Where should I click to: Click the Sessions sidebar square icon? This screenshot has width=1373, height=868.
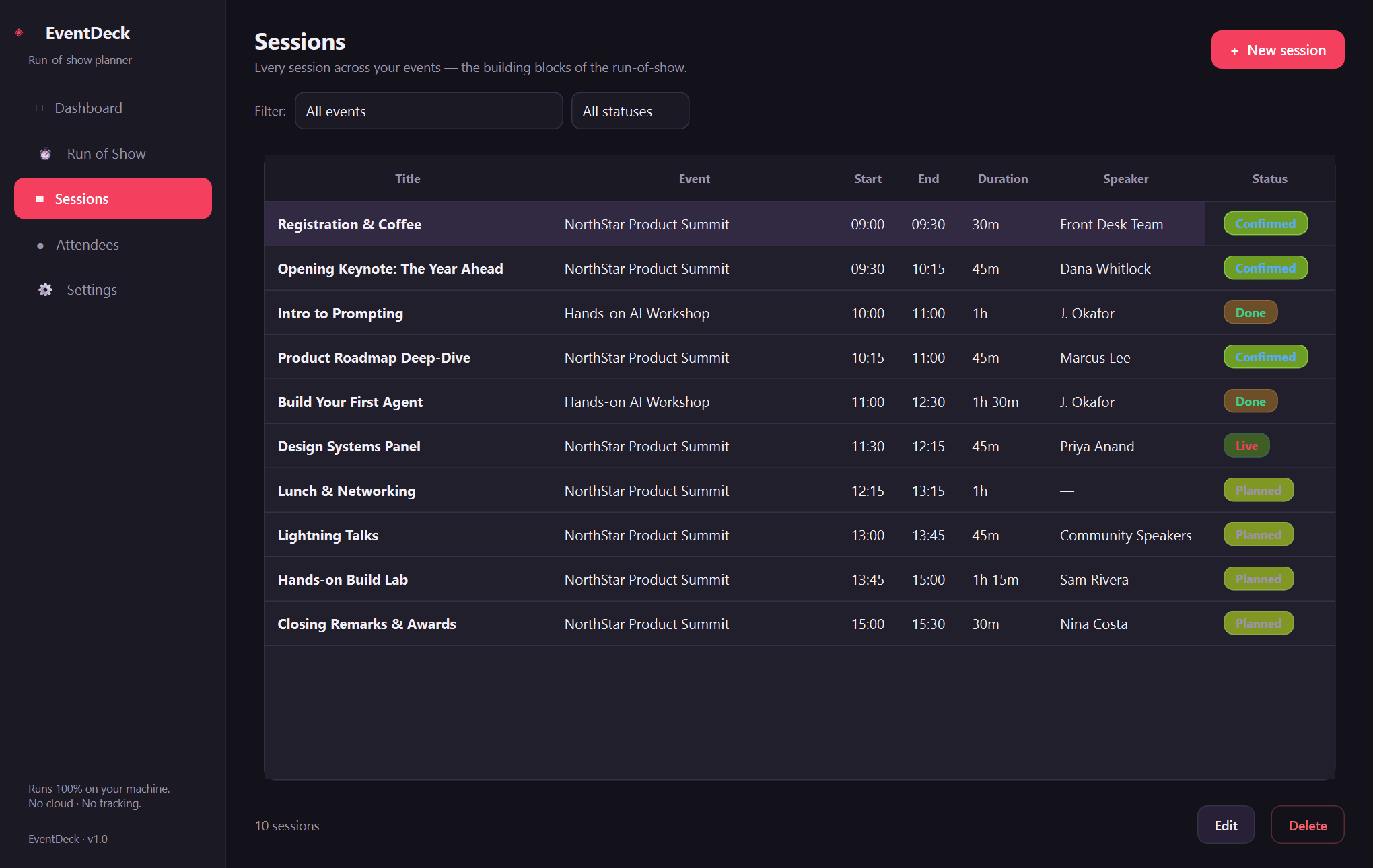[x=40, y=199]
